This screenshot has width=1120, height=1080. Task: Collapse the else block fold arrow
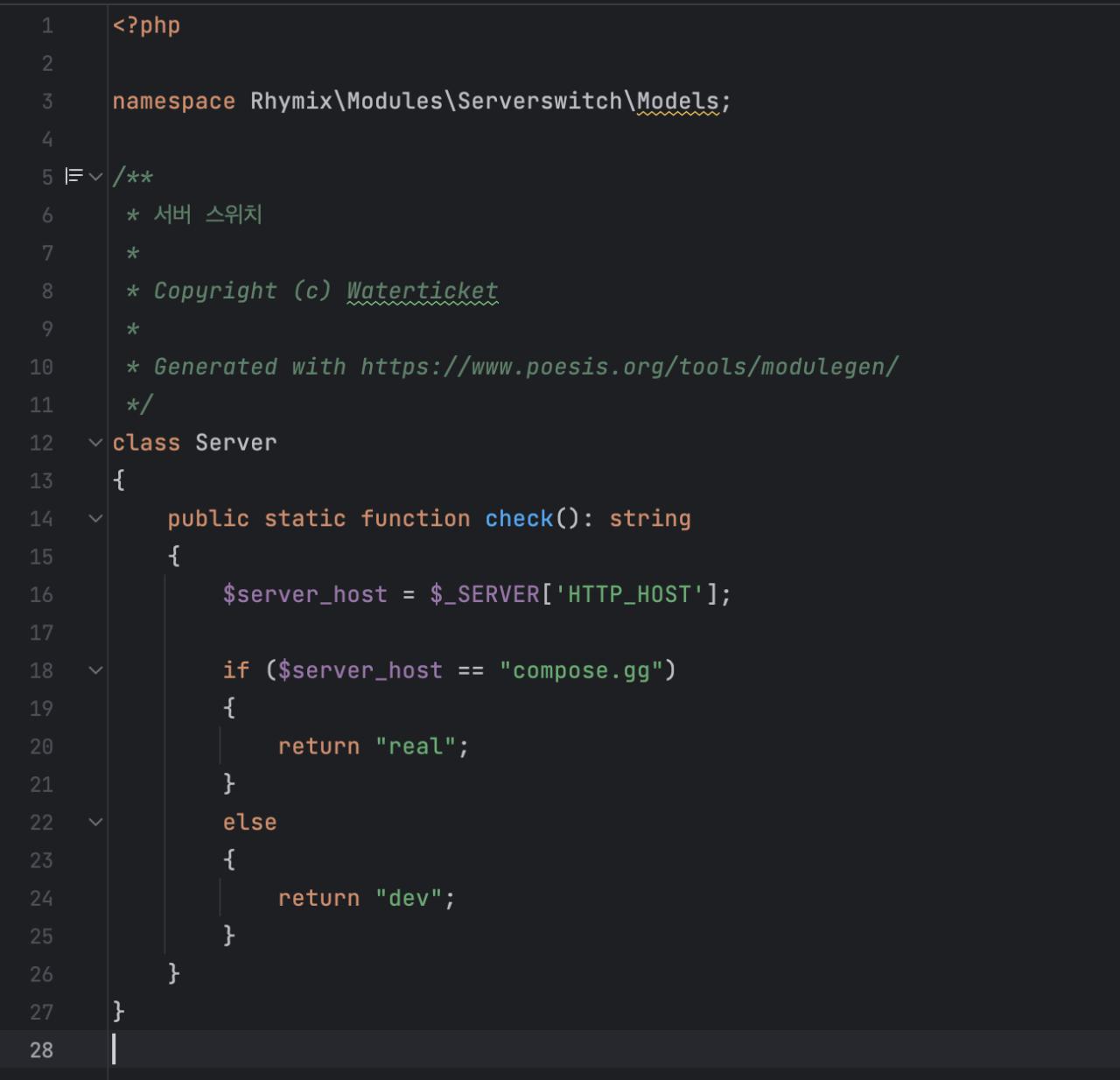[96, 823]
